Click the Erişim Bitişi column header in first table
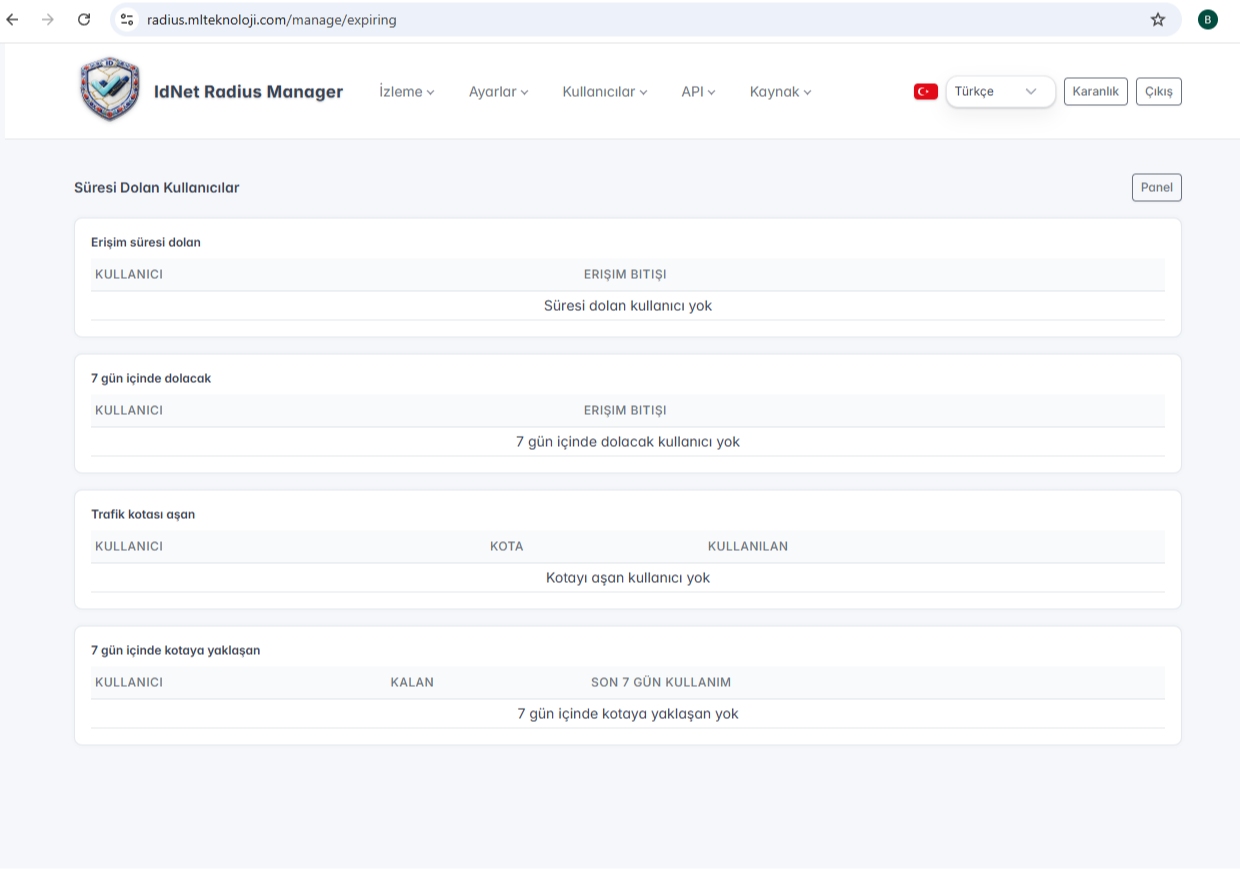The image size is (1240, 869). (625, 274)
